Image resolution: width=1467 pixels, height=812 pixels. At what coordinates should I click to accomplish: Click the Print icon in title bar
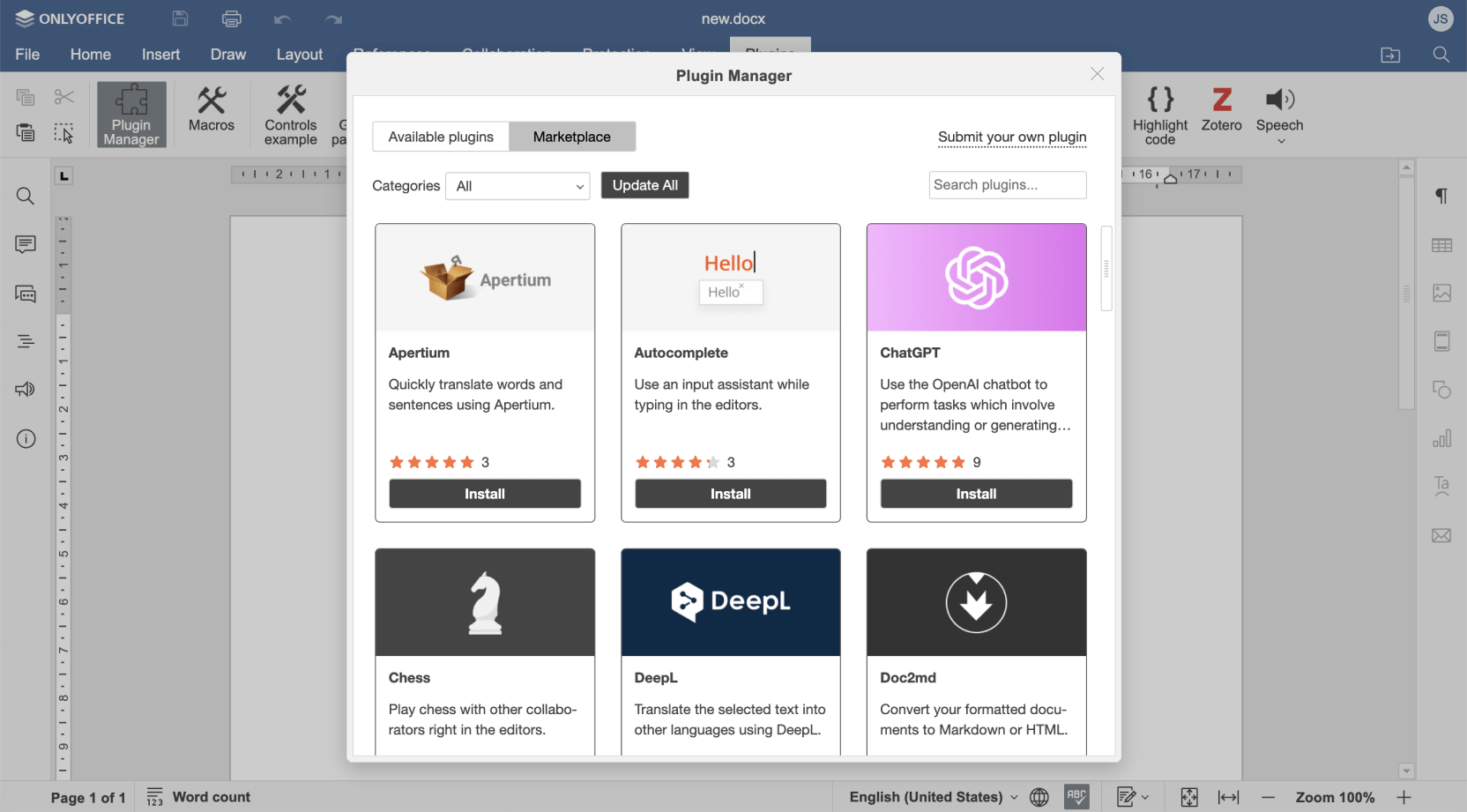[x=231, y=19]
